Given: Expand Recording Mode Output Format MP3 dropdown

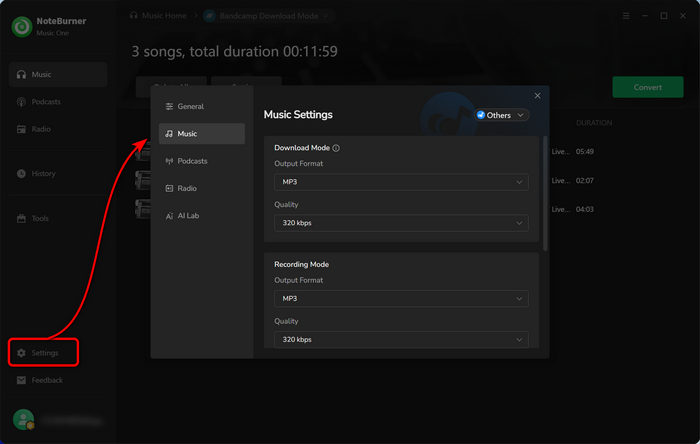Looking at the screenshot, I should click(401, 299).
